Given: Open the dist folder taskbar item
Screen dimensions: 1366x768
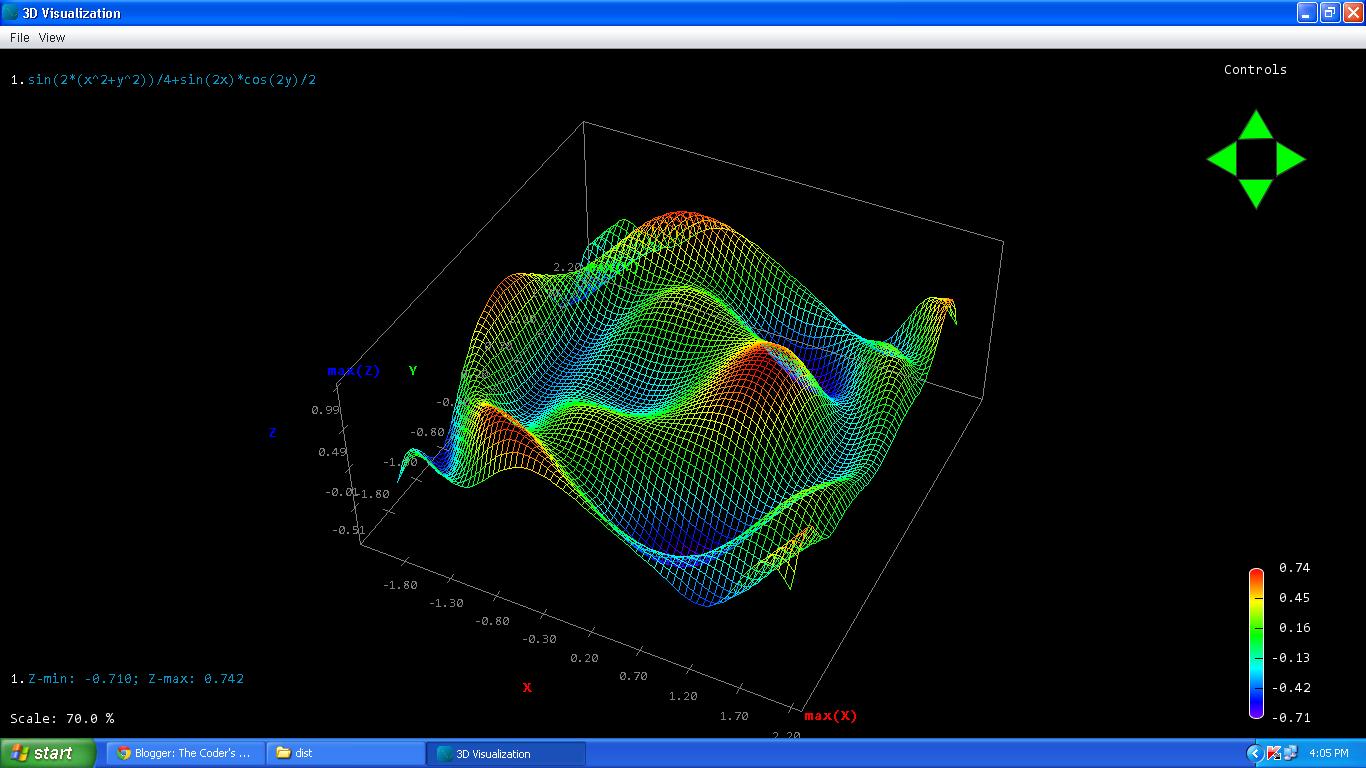Looking at the screenshot, I should [345, 753].
